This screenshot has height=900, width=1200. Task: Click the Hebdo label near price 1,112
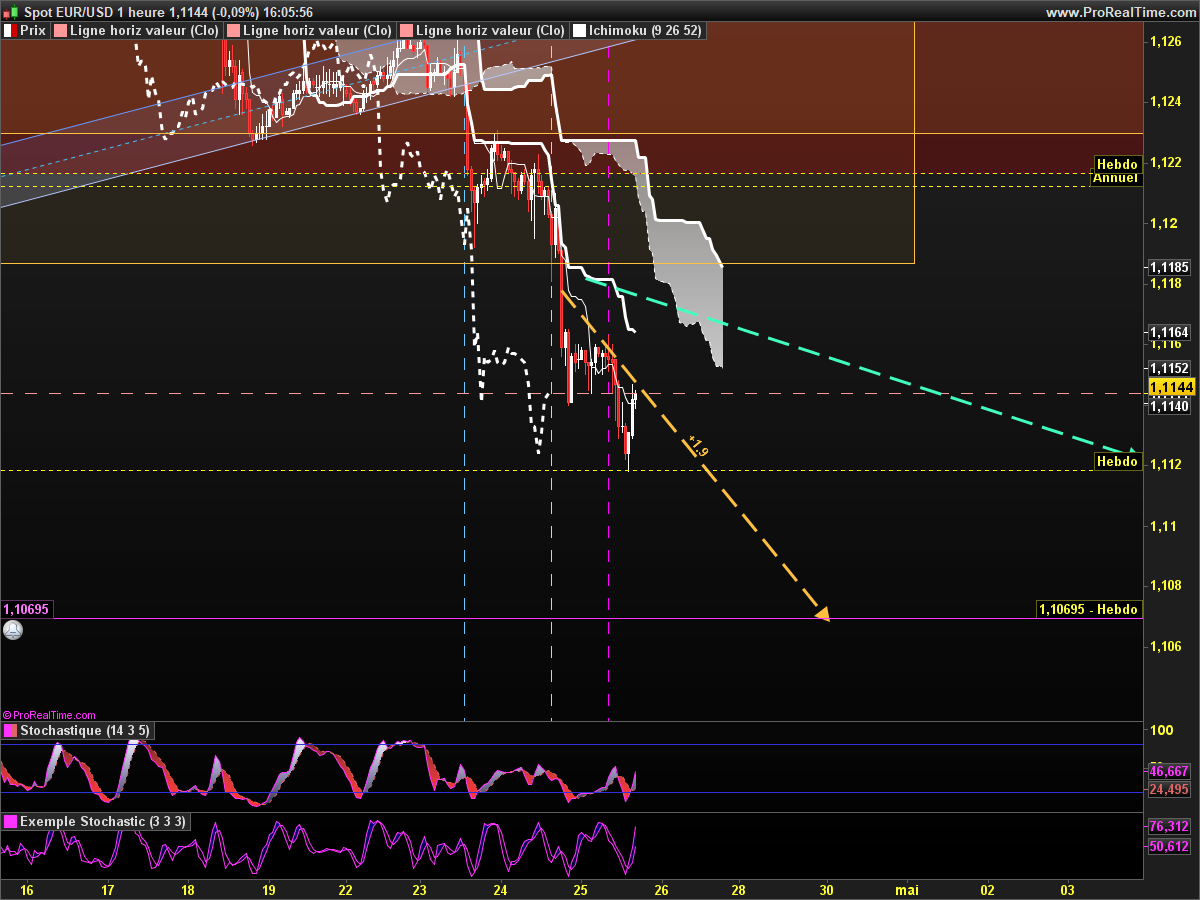point(1116,461)
